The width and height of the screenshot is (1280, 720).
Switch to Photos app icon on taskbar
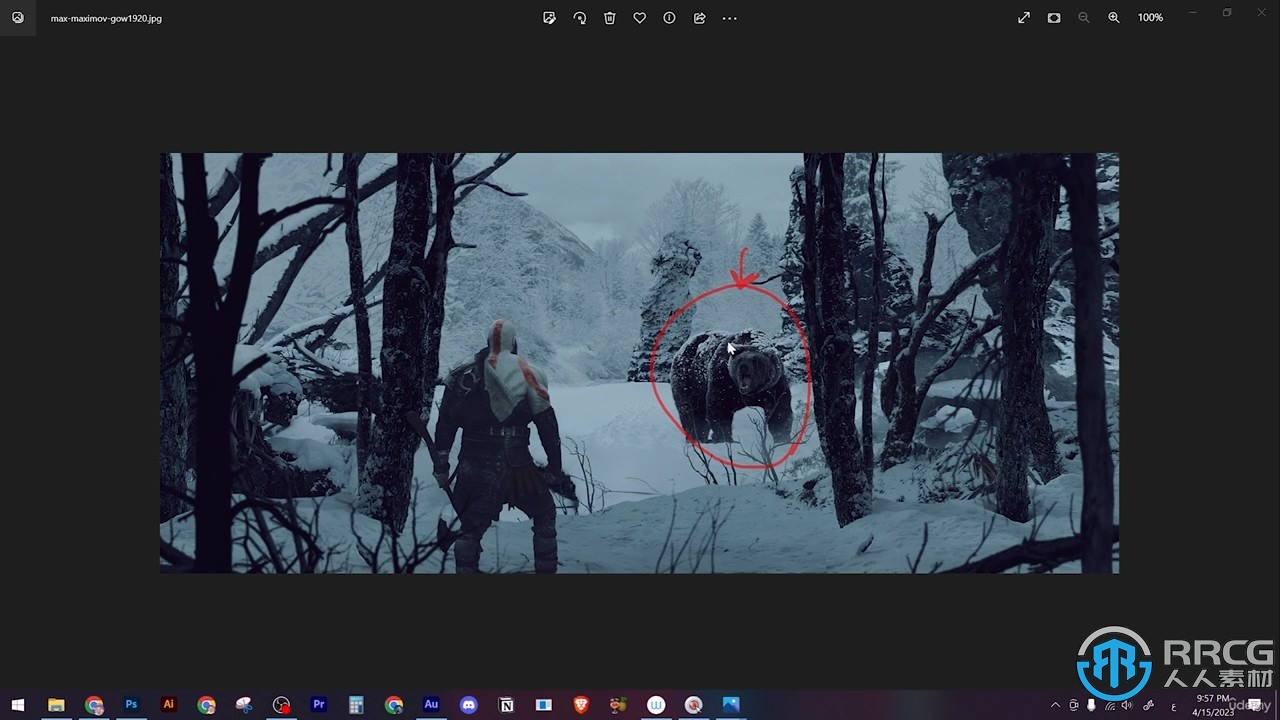[731, 705]
